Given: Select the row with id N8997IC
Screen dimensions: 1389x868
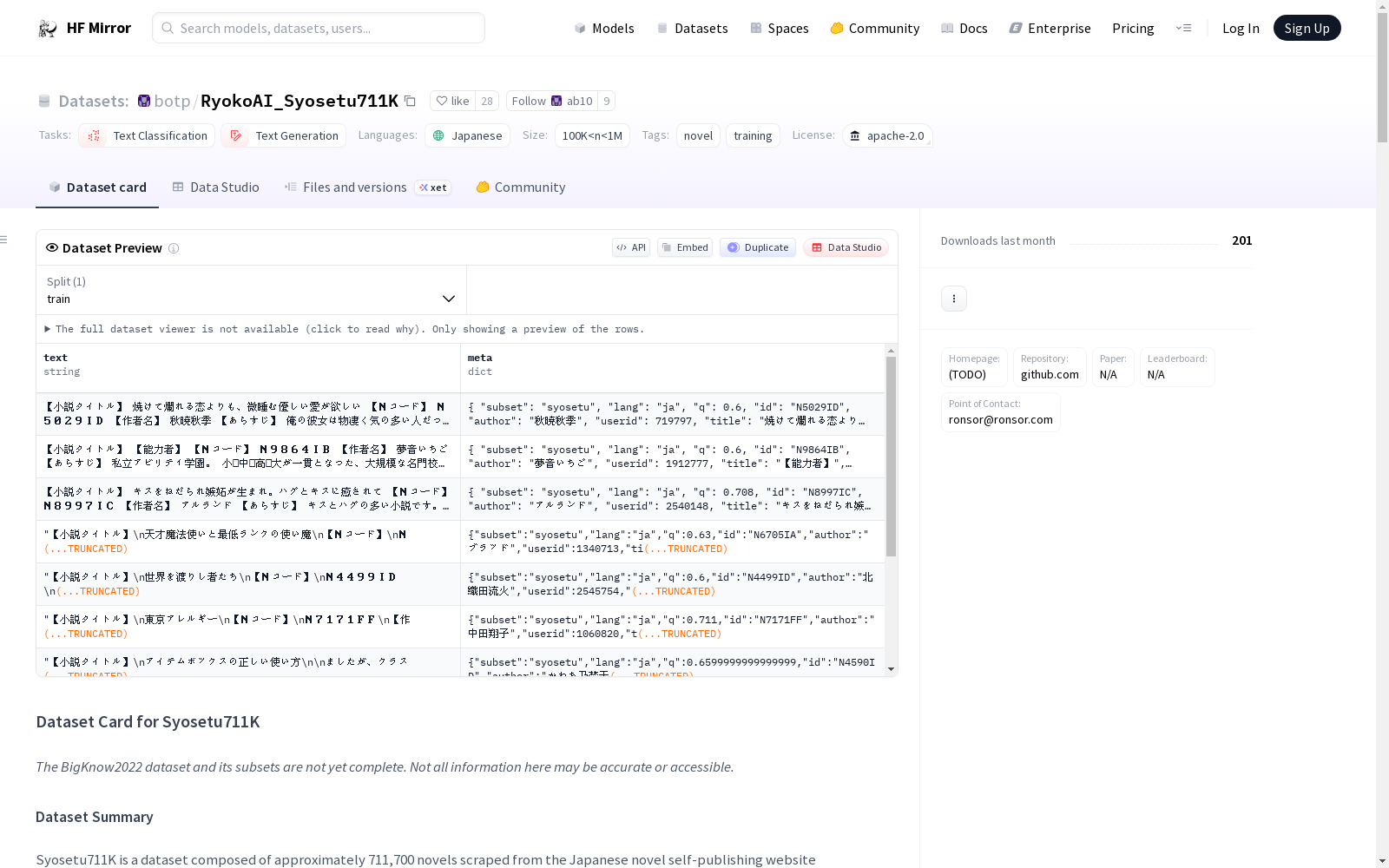Looking at the screenshot, I should [x=461, y=499].
